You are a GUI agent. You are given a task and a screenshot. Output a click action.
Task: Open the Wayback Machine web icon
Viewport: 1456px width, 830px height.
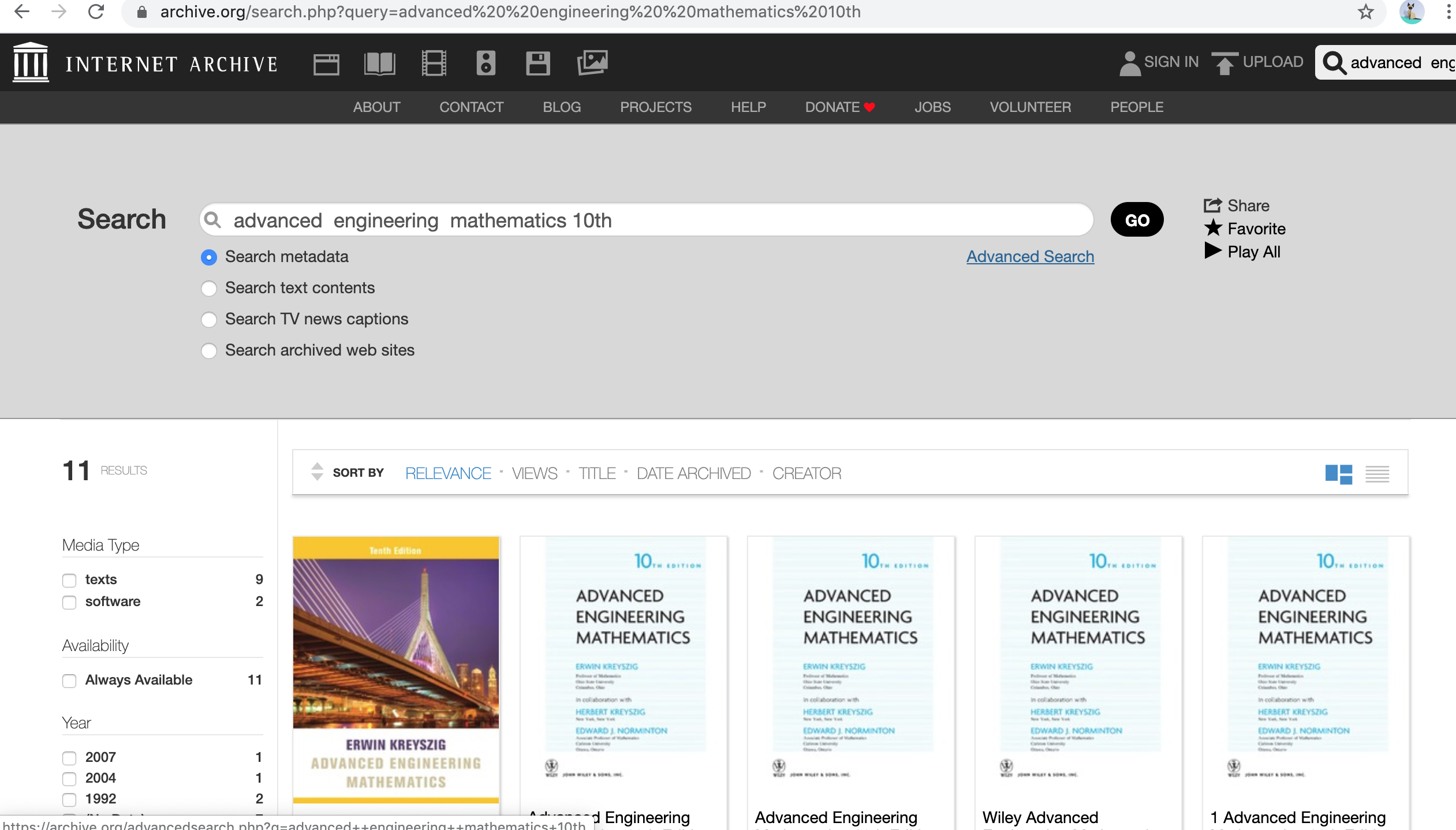click(326, 64)
